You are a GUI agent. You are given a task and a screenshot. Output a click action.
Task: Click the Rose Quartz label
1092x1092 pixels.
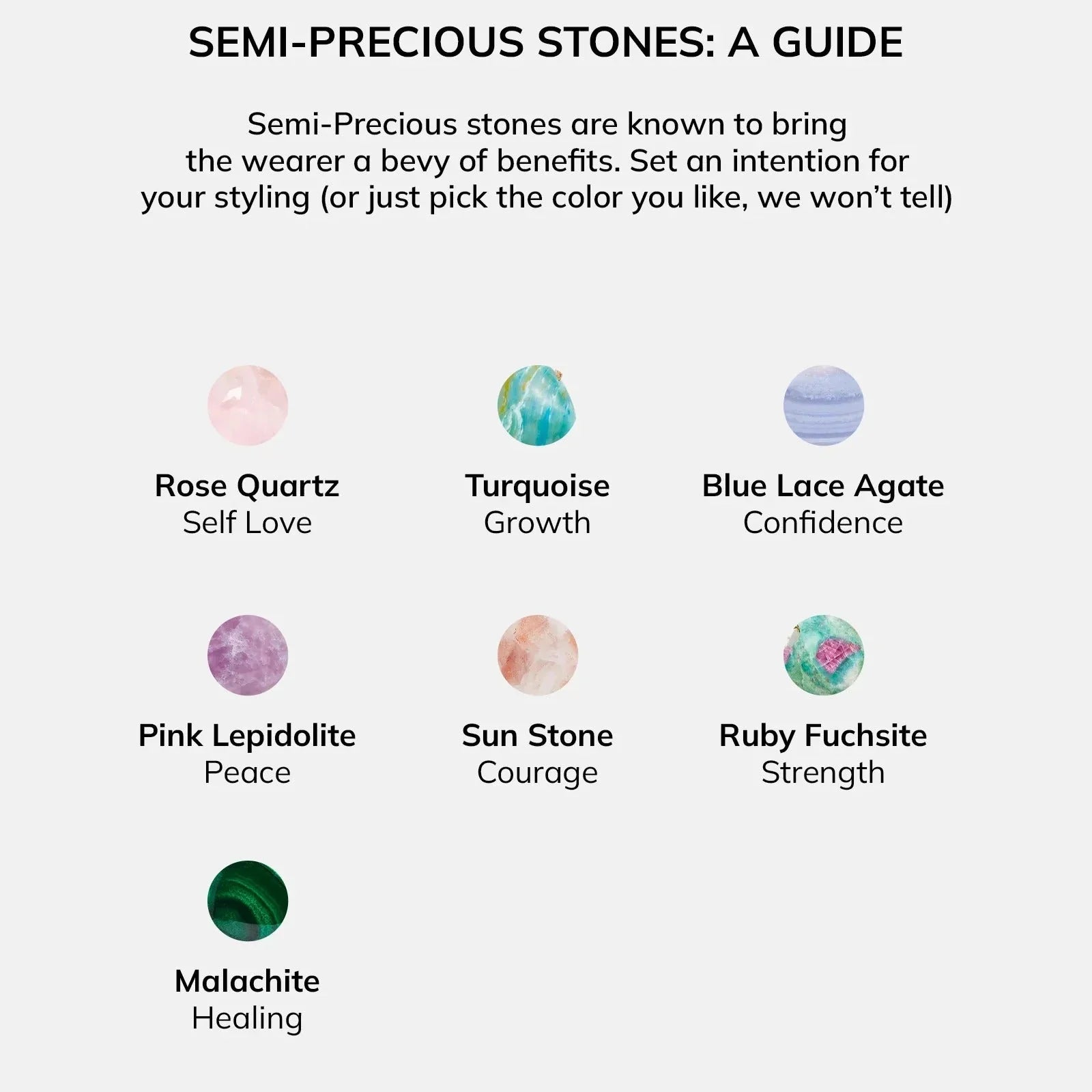247,487
